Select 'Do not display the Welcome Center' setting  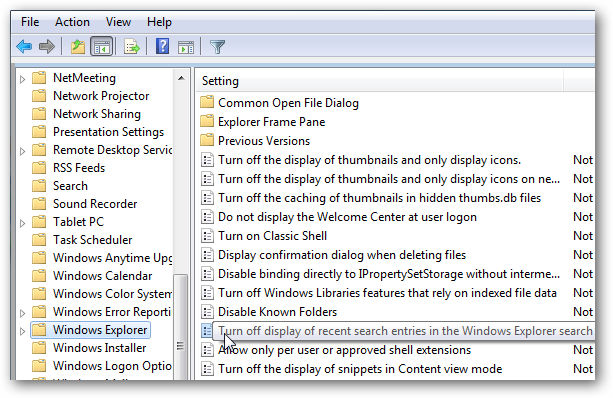347,217
